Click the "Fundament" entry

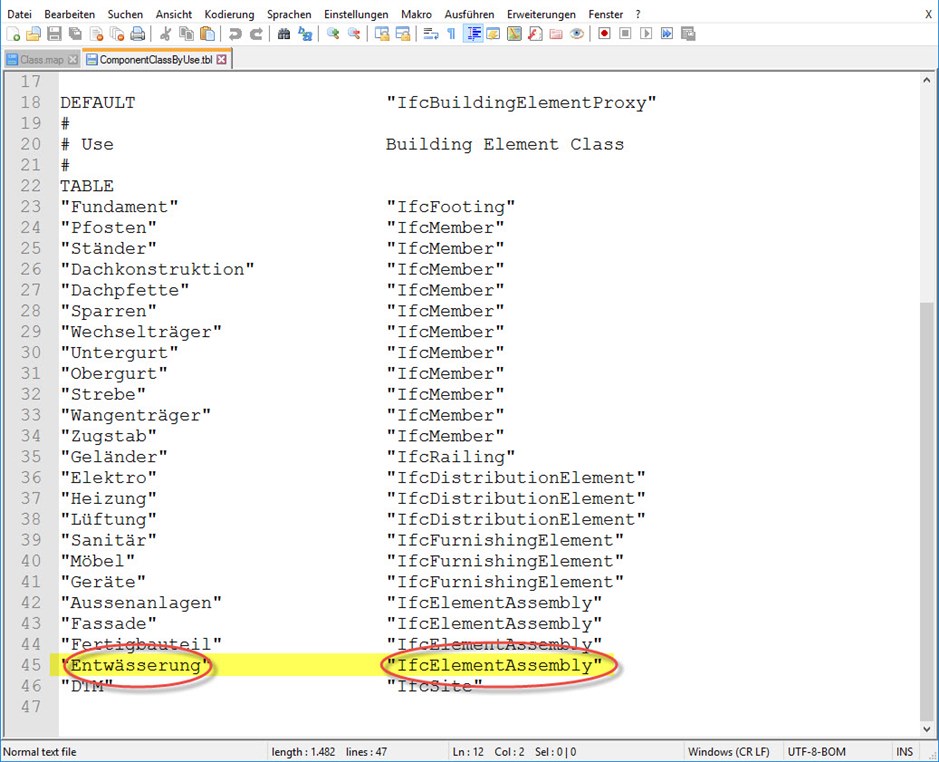tap(119, 207)
